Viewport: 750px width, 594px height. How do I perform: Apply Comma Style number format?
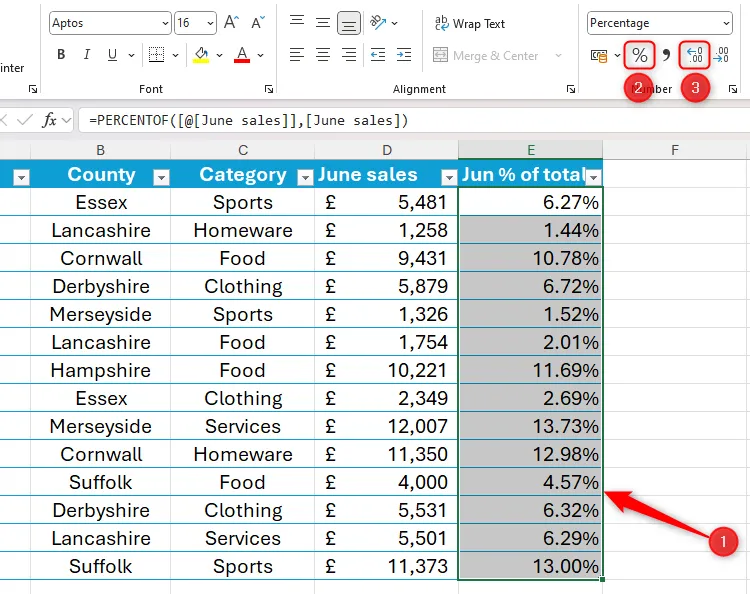666,55
